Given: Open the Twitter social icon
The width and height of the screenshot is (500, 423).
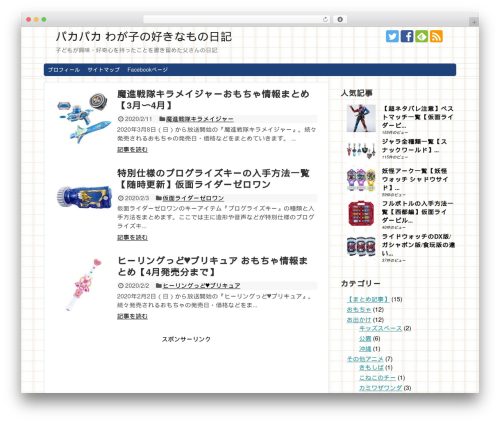Looking at the screenshot, I should (x=392, y=36).
